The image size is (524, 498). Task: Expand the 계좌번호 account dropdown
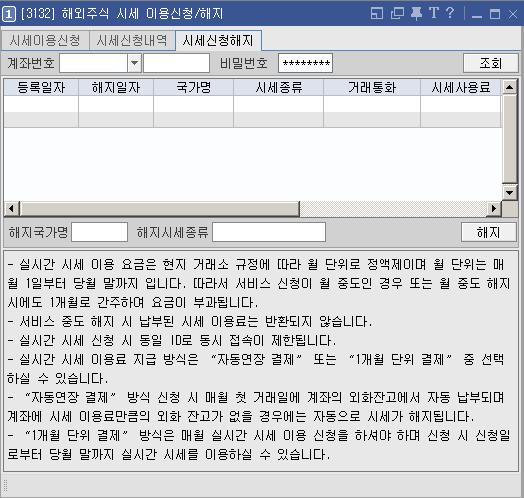(134, 63)
